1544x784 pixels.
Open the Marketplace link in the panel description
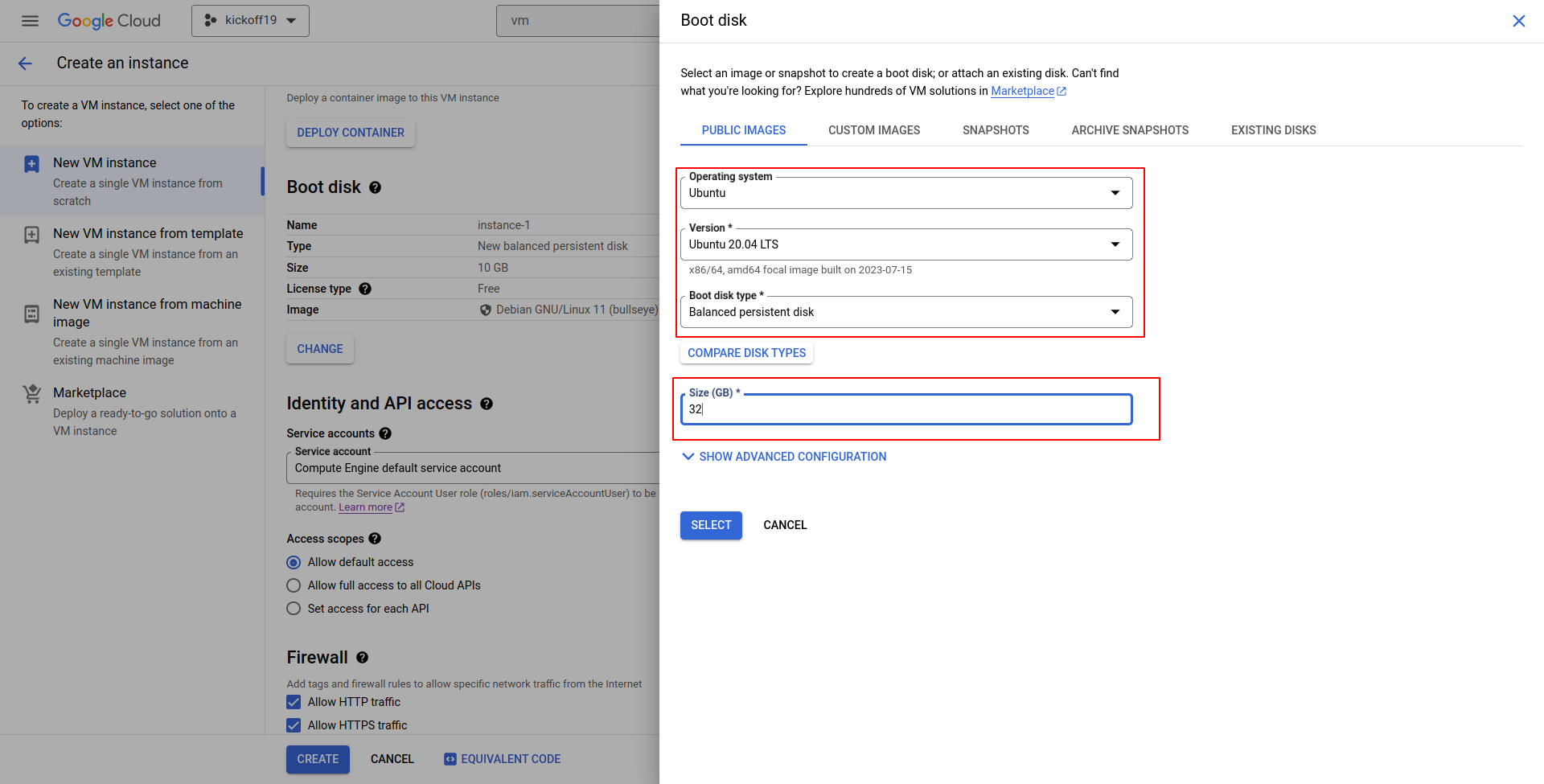(1022, 92)
